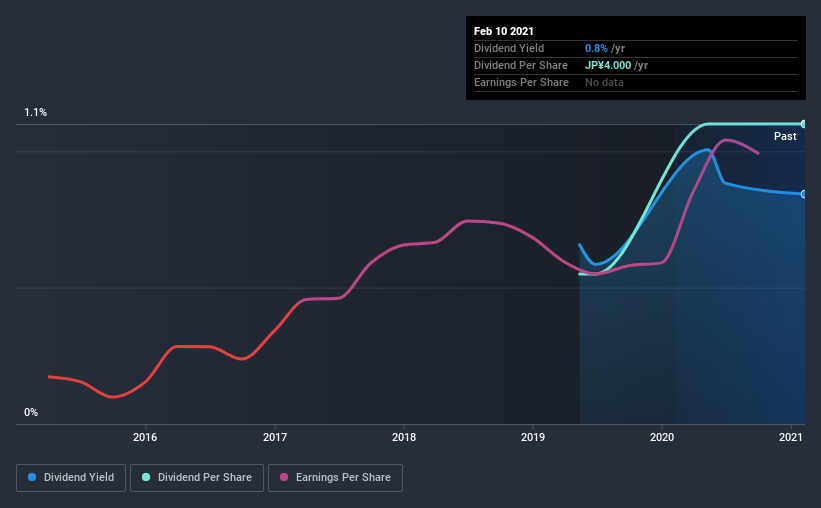Click the 2021 x-axis label
Screen dimensions: 821x508
click(x=791, y=437)
